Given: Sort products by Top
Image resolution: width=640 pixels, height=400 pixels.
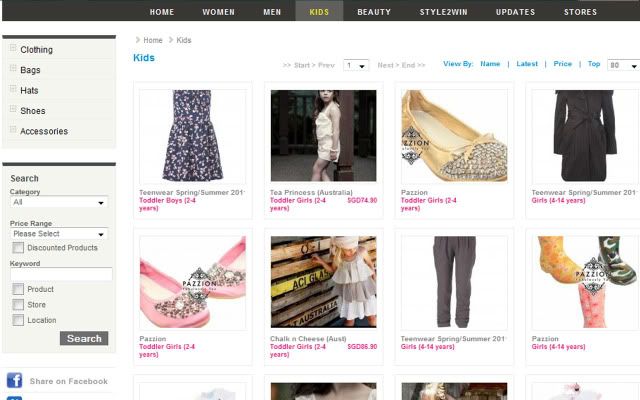Looking at the screenshot, I should (594, 64).
